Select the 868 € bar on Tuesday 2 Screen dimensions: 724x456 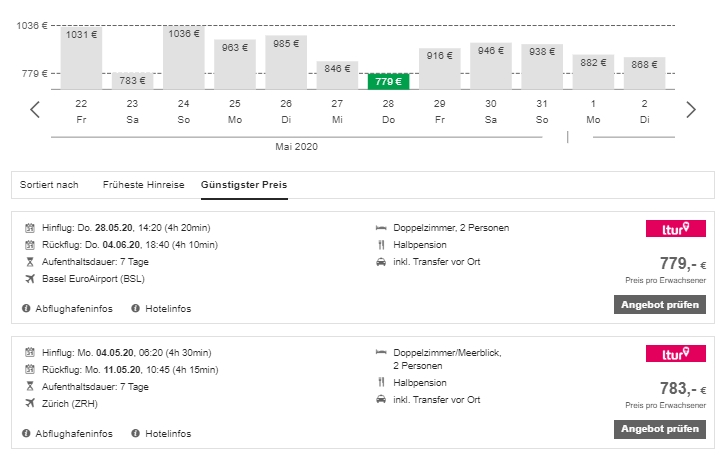coord(643,73)
